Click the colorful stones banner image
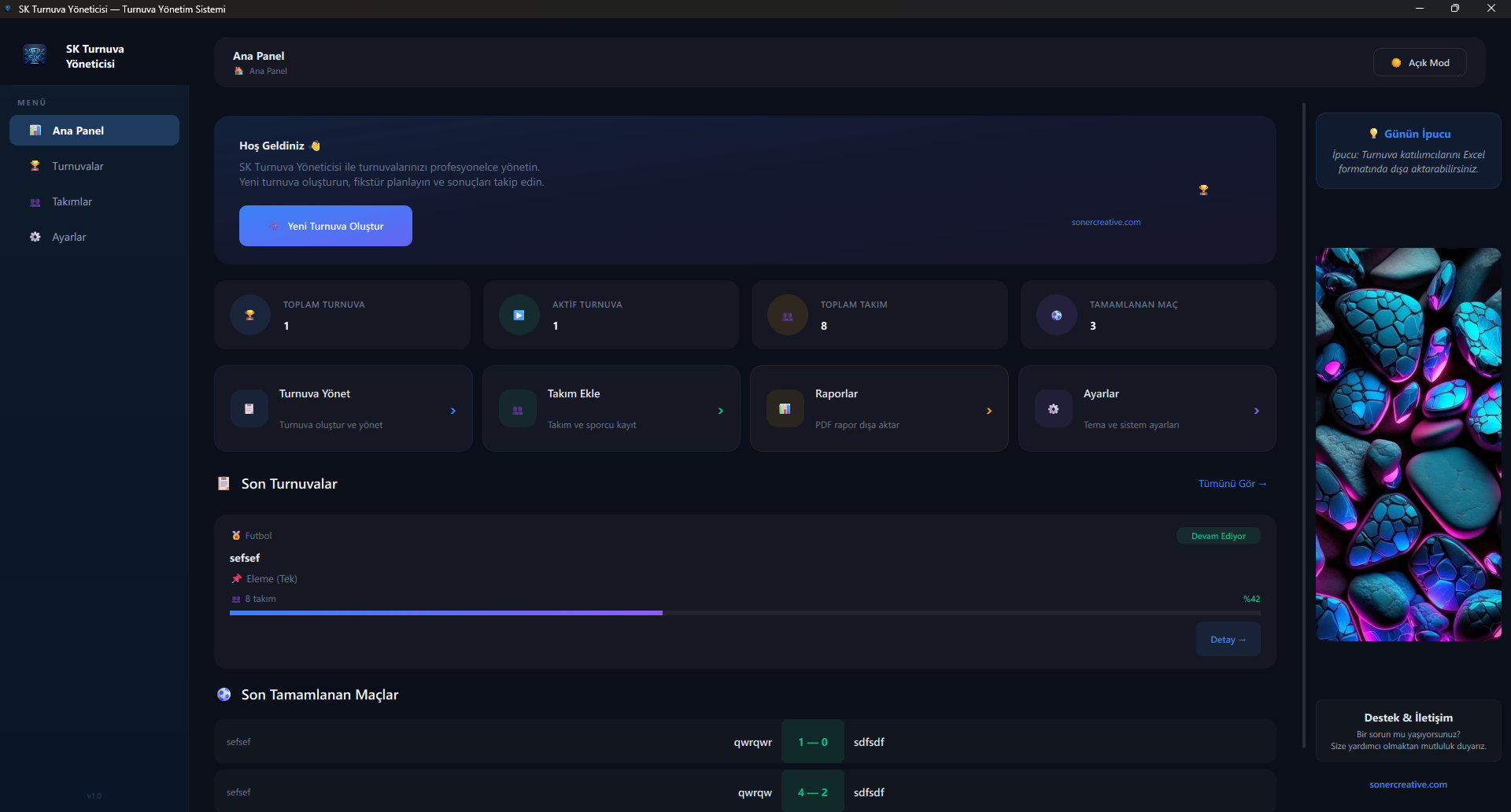The image size is (1511, 812). [1408, 445]
